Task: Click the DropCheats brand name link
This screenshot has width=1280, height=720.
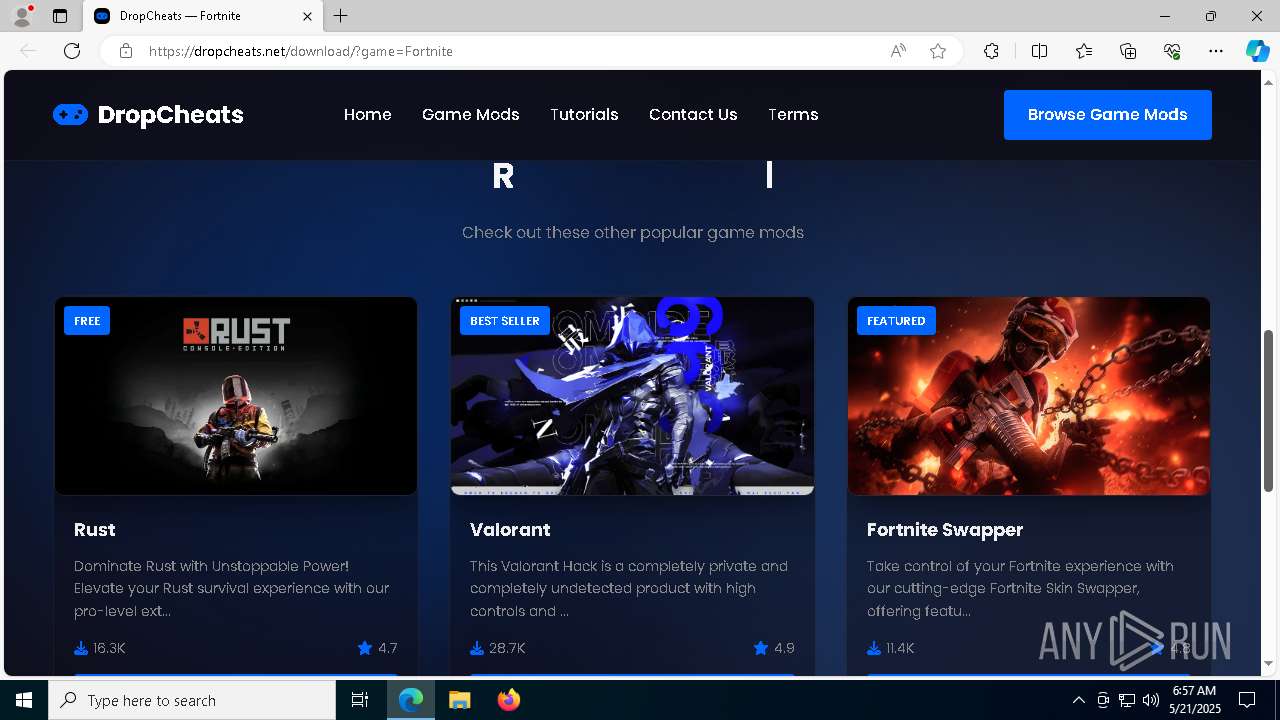Action: click(171, 115)
